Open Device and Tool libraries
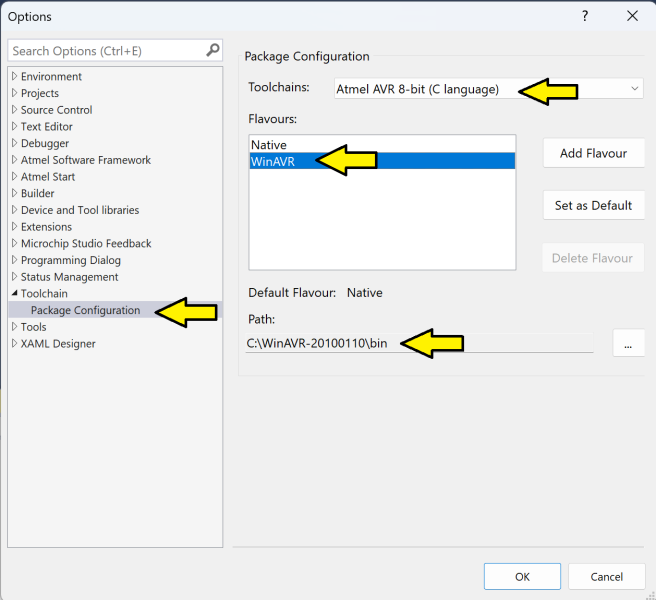Viewport: 656px width, 600px height. tap(79, 210)
